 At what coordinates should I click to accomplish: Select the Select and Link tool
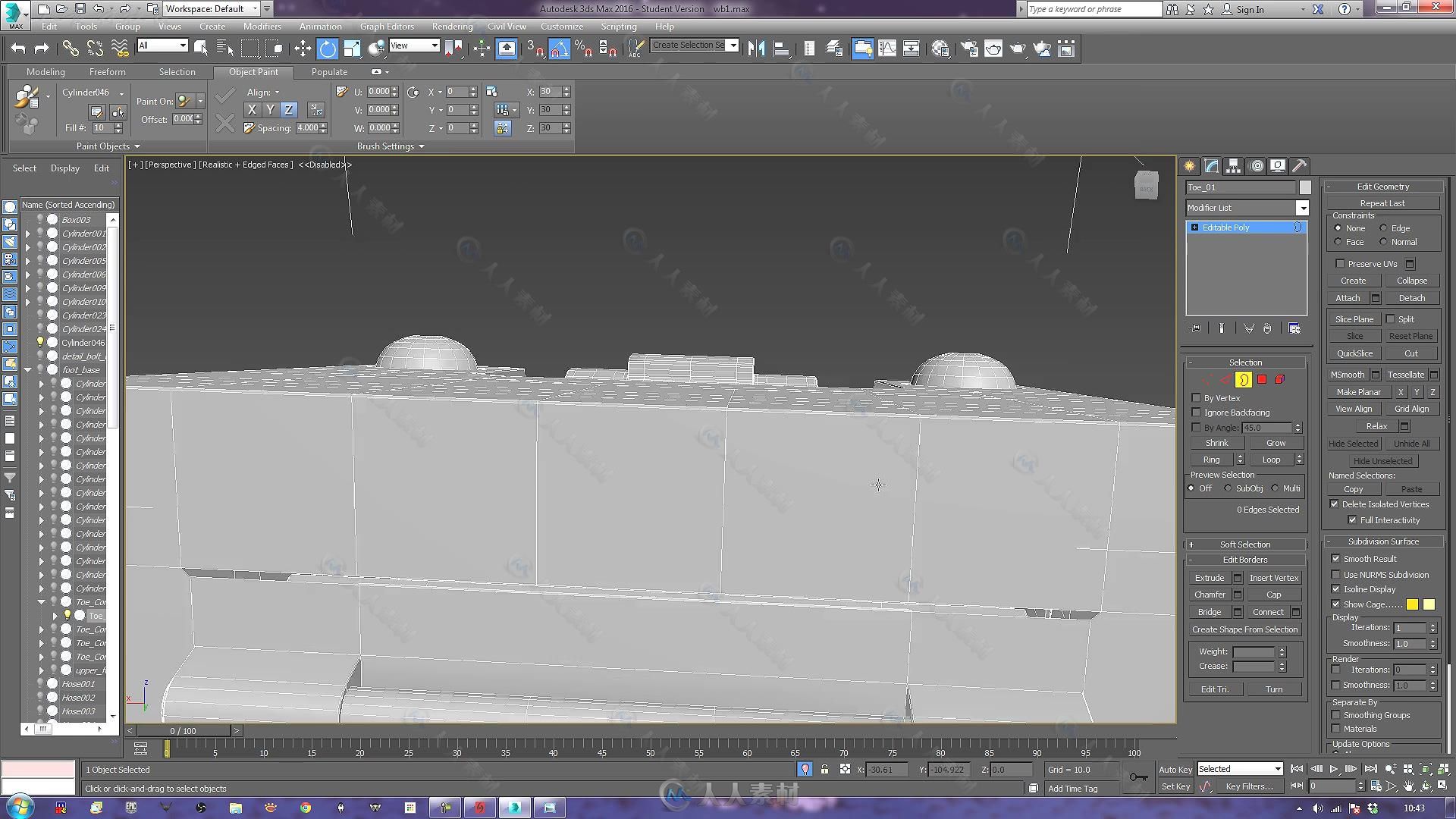click(x=71, y=49)
